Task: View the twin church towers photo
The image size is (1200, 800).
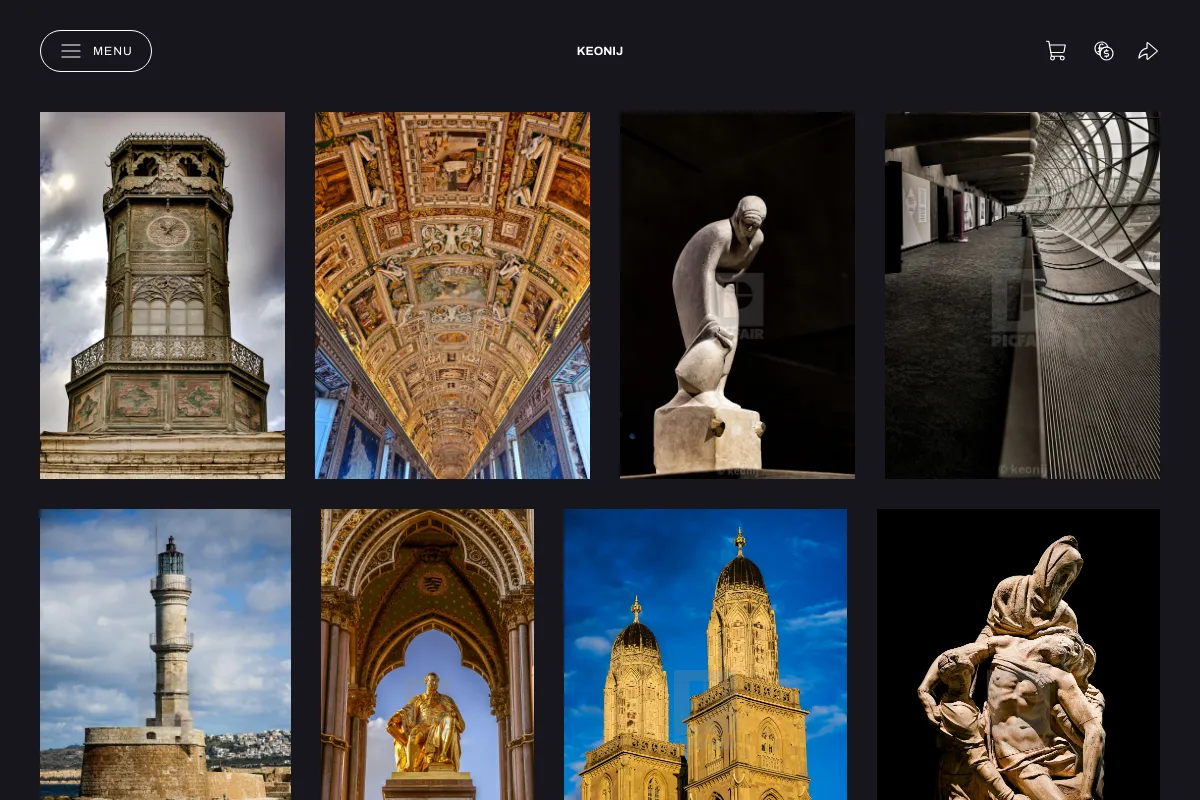Action: point(705,654)
